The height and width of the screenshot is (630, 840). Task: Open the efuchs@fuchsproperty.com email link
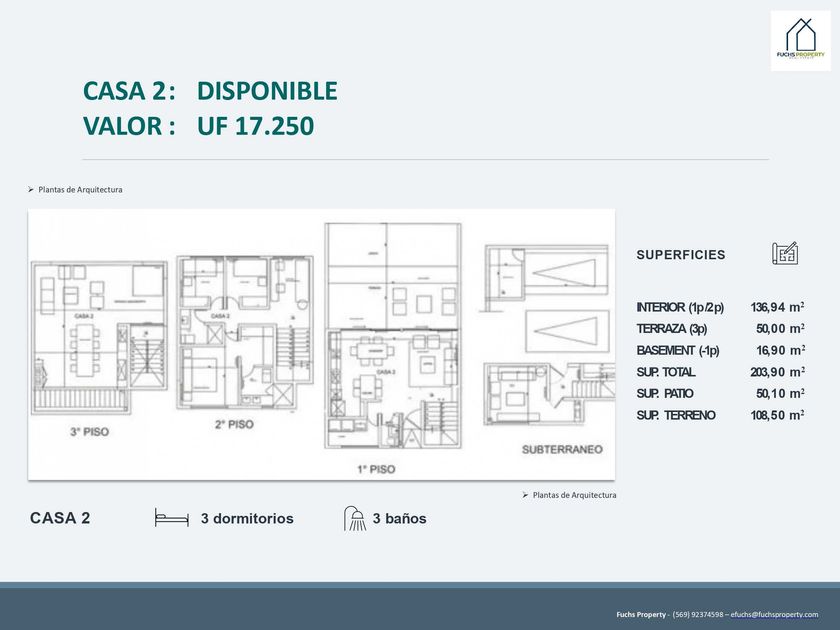click(774, 614)
